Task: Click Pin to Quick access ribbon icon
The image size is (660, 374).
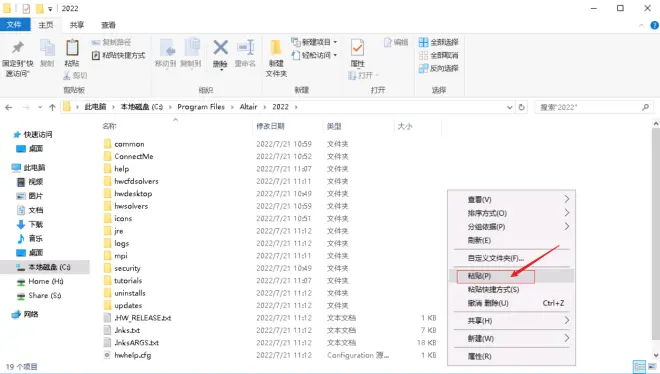Action: point(17,58)
